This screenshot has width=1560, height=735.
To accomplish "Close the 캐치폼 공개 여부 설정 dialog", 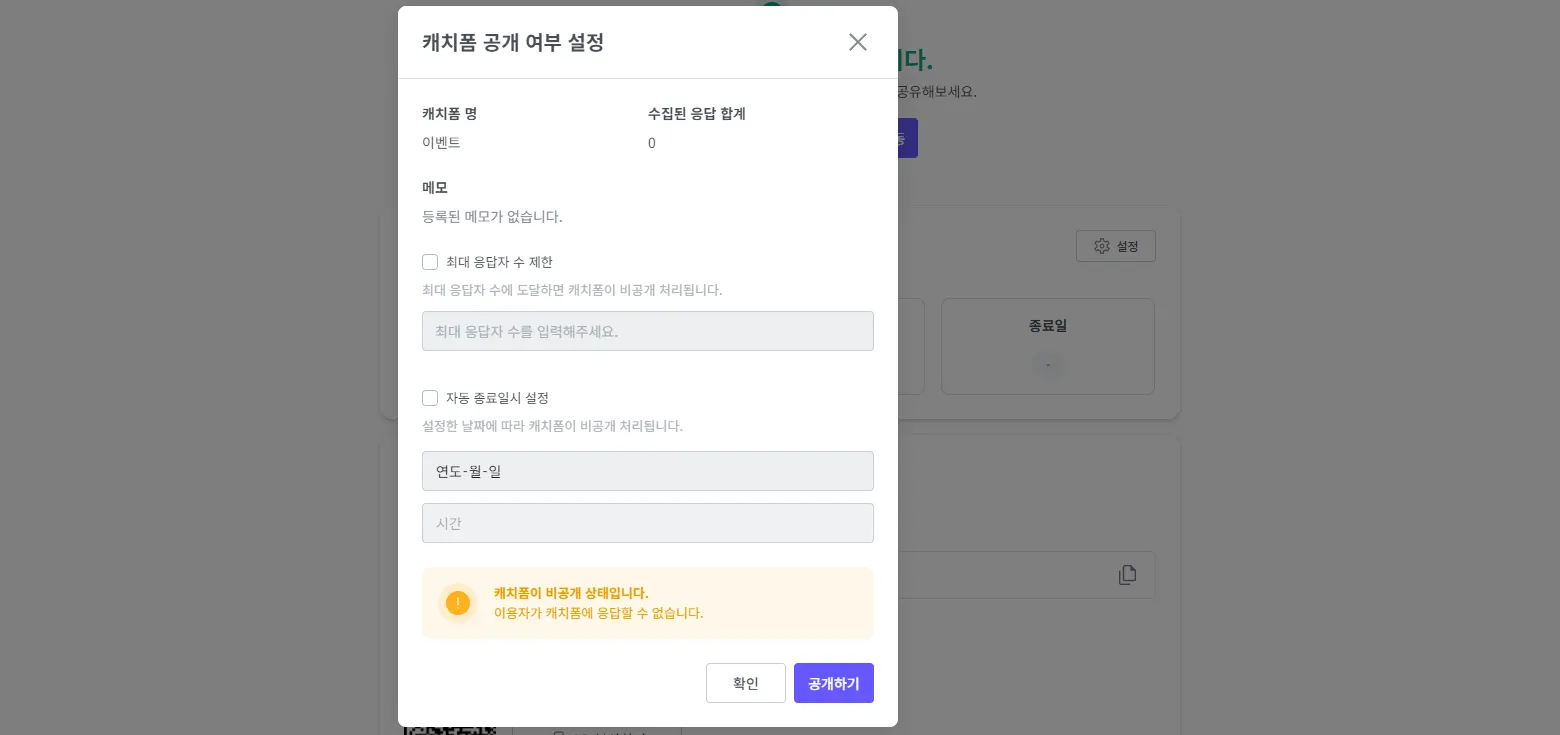I will click(857, 42).
